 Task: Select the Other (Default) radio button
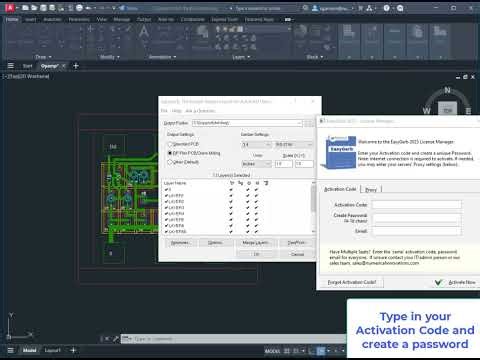click(x=170, y=162)
